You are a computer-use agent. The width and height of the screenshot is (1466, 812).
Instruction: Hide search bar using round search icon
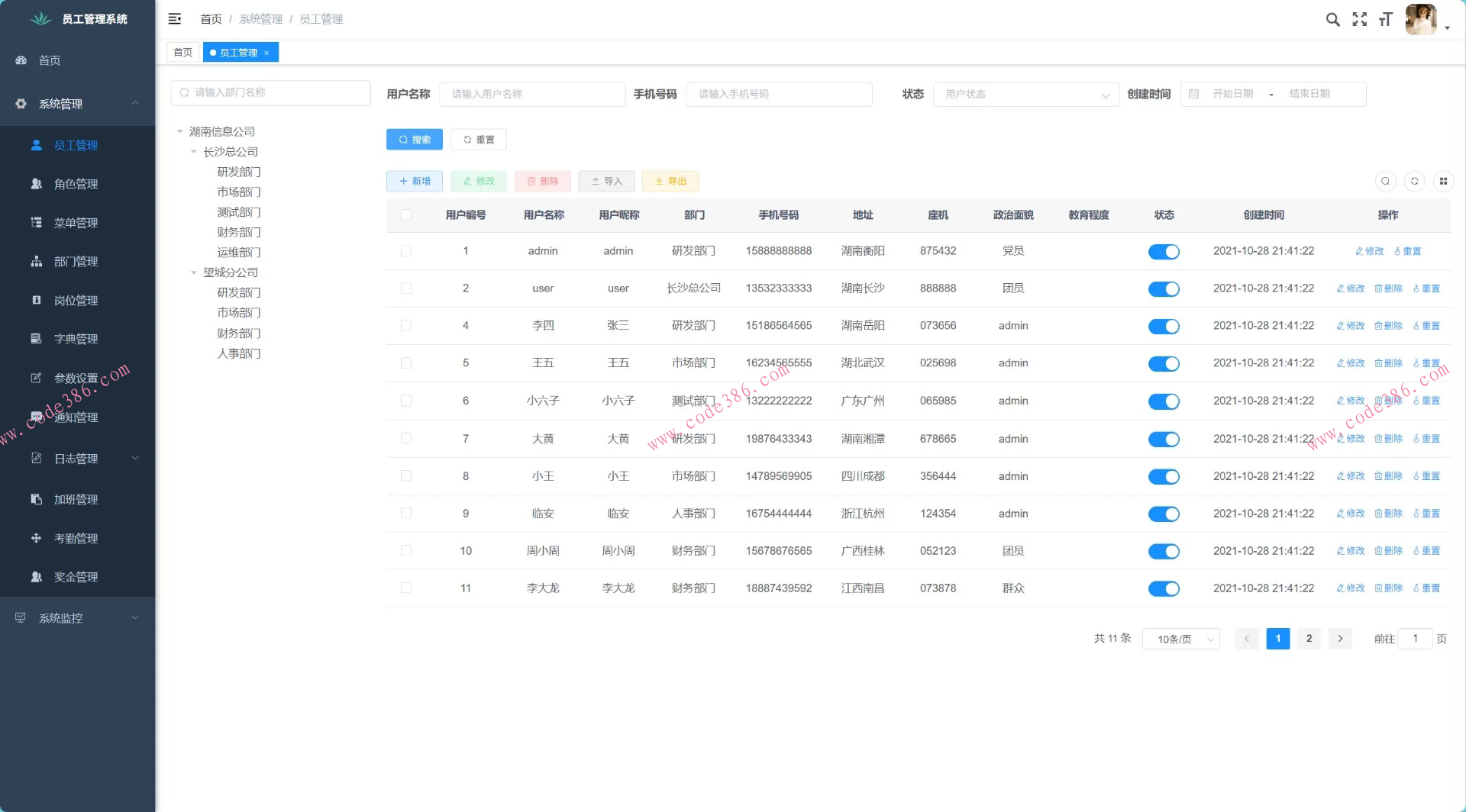pos(1385,181)
